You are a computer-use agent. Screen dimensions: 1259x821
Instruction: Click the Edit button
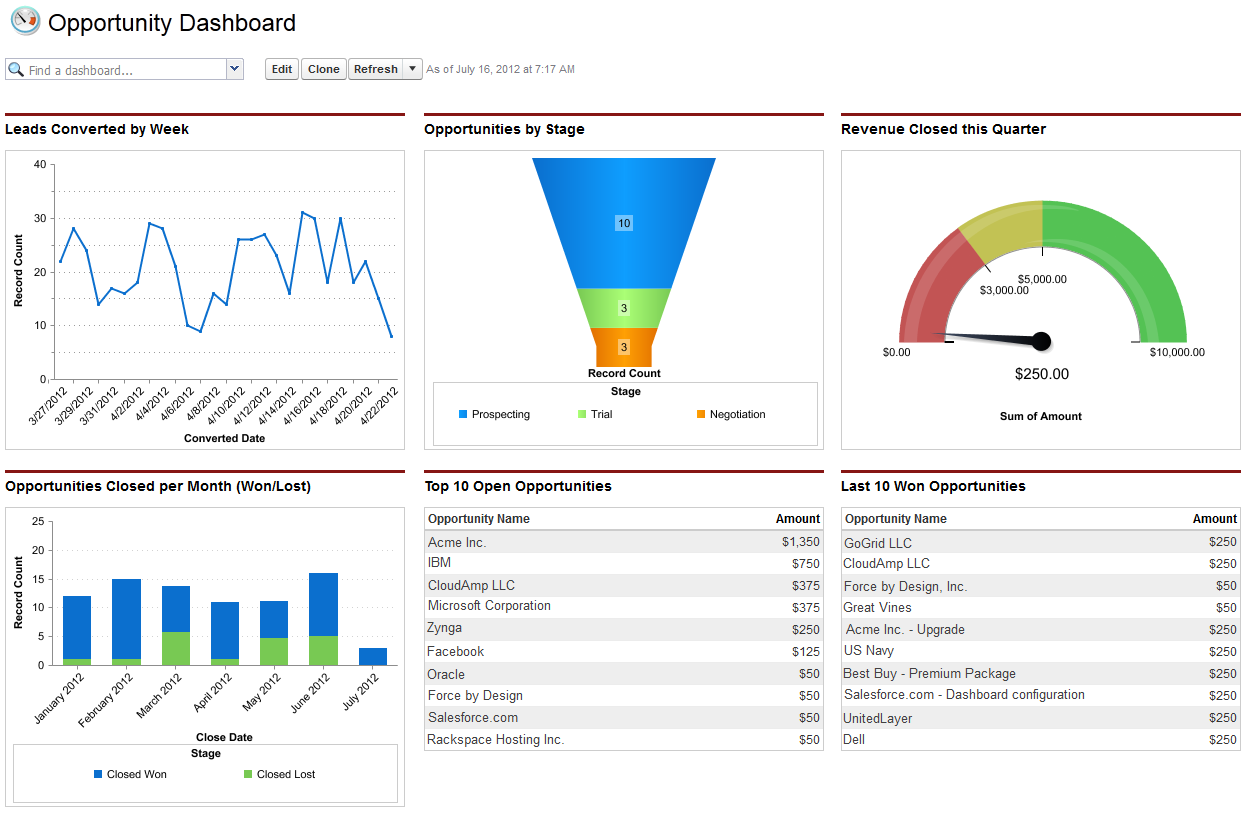282,69
